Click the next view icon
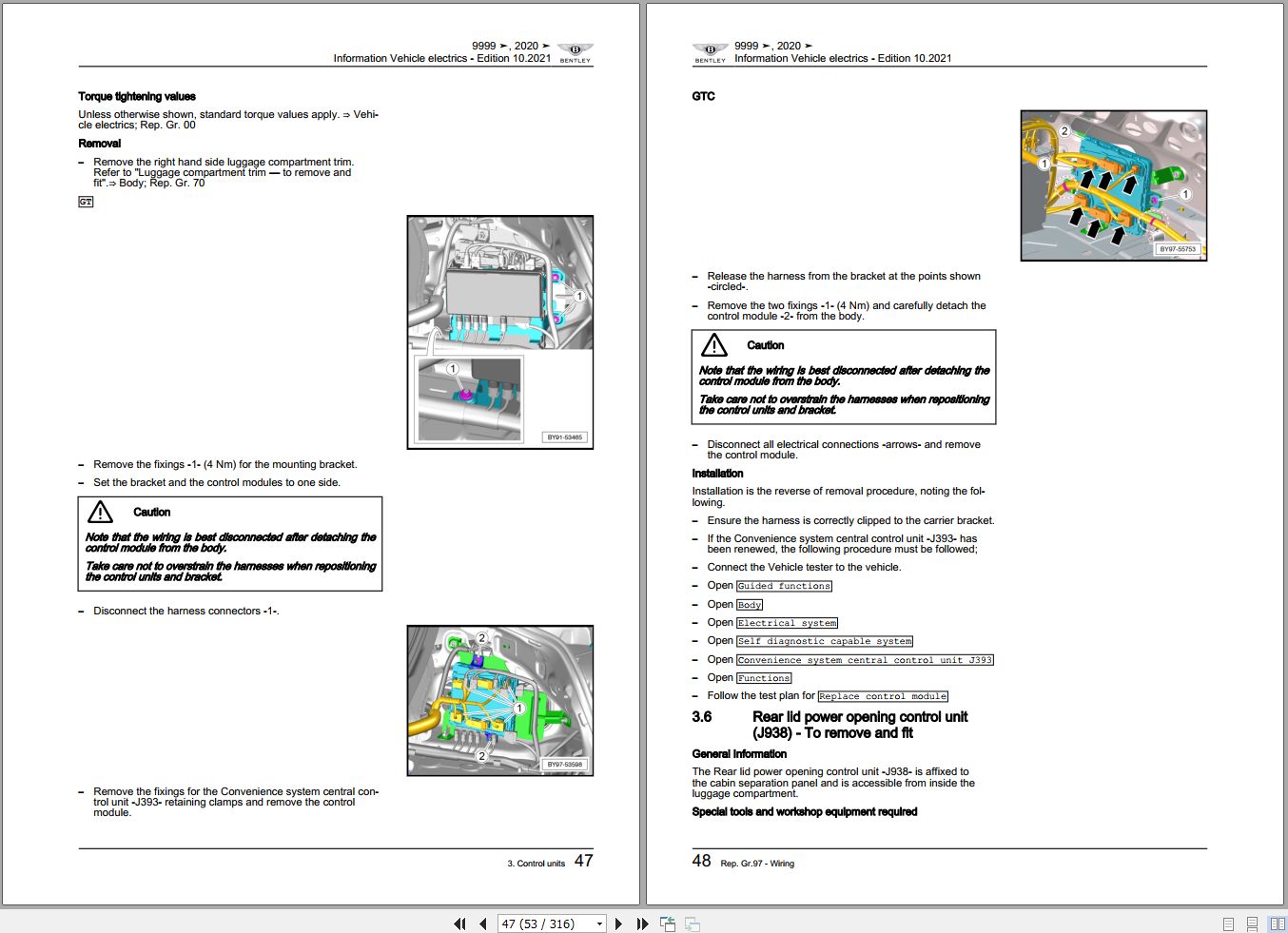 tap(691, 923)
